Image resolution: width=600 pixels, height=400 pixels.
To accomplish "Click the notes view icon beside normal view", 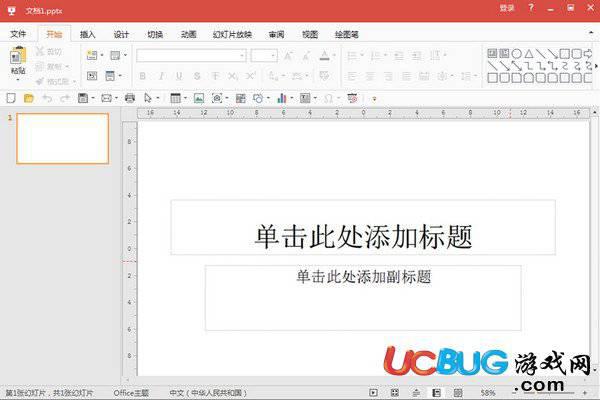I will point(416,393).
